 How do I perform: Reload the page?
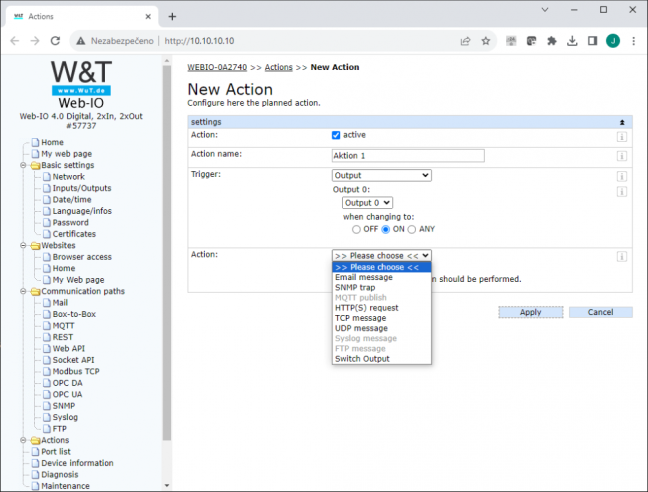coord(55,41)
